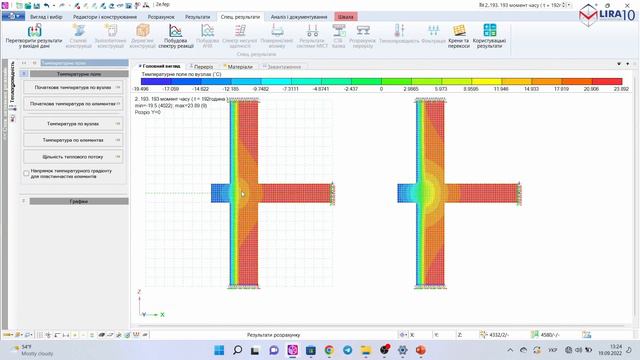Image resolution: width=640 pixels, height=360 pixels.
Task: Click the dark blue -19.496 scale color
Action: coord(156,81)
